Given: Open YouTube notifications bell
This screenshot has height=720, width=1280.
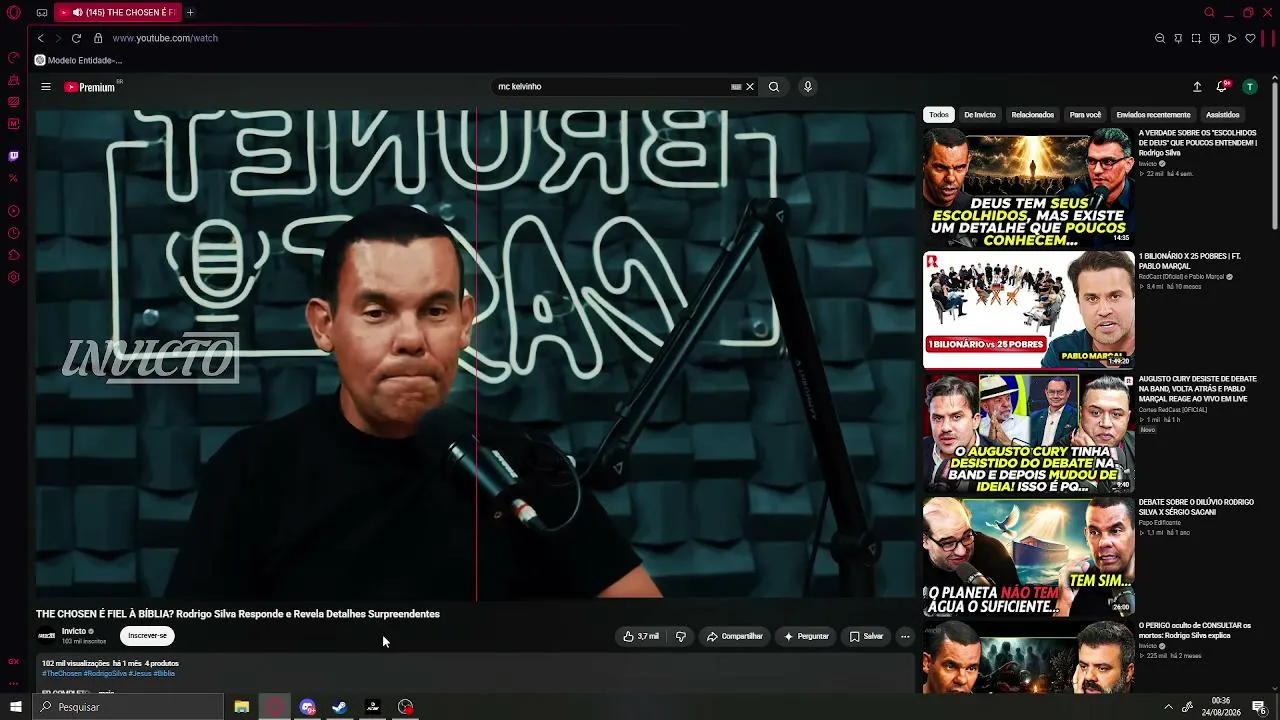Looking at the screenshot, I should 1221,87.
